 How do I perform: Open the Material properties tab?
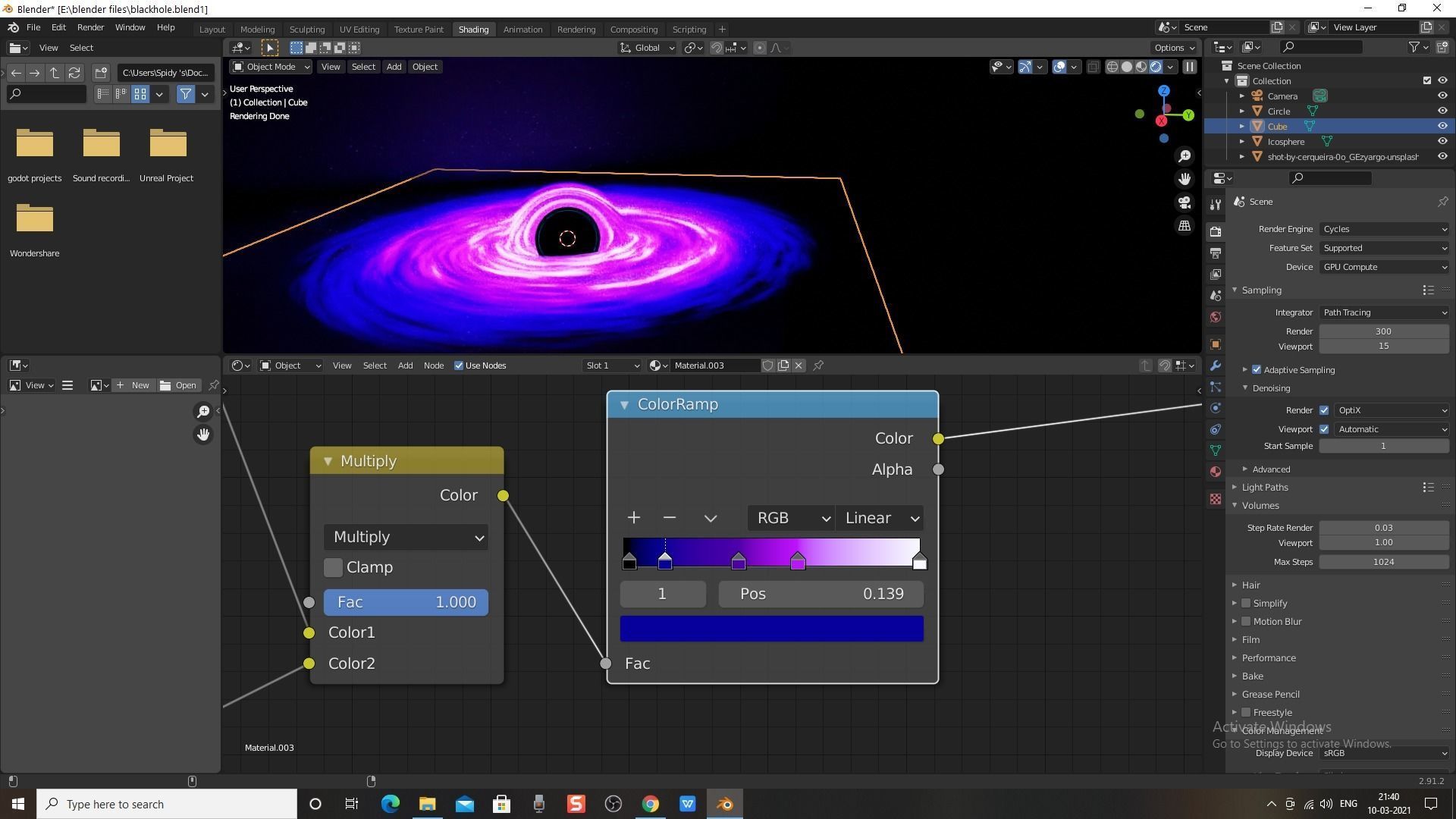(1216, 472)
